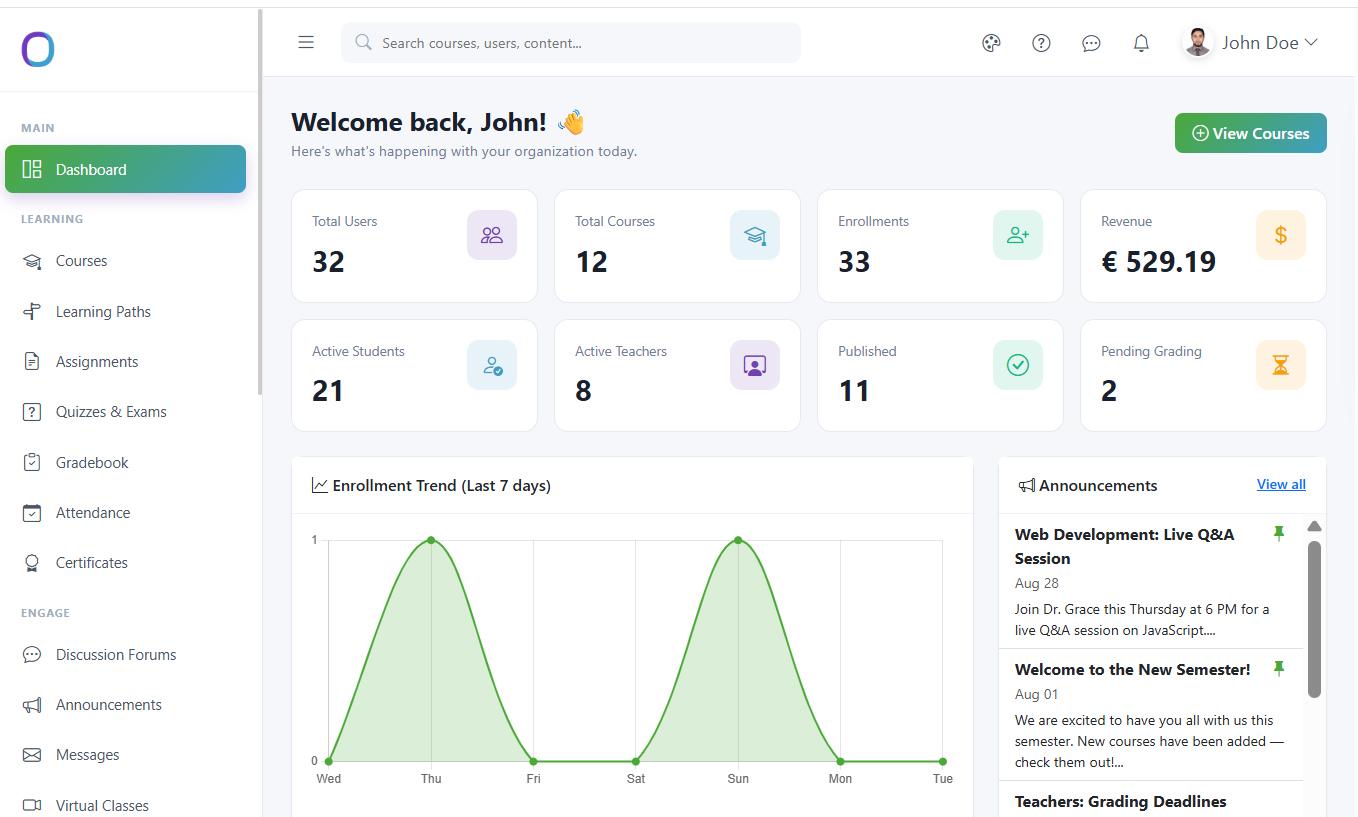Click the Active Students person-check icon
This screenshot has height=817, width=1358.
(x=492, y=365)
